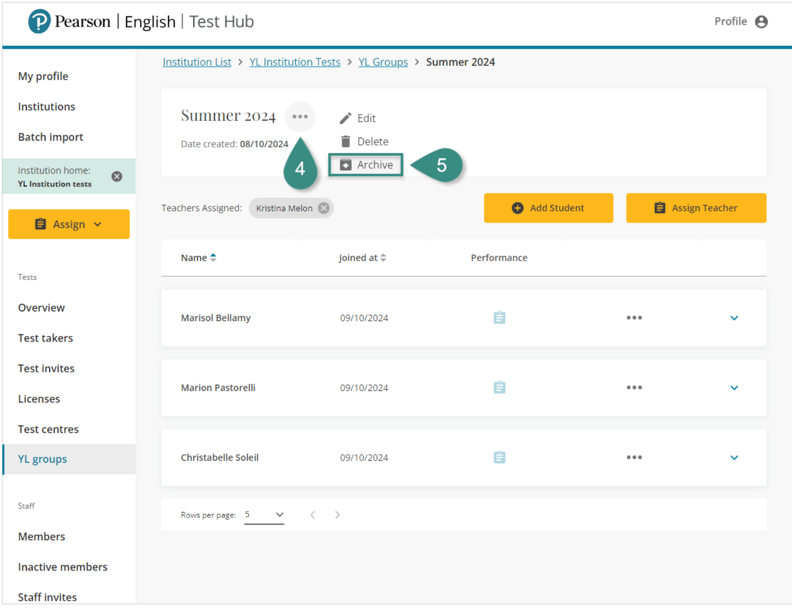Expand Marisol Bellamy's row chevron
This screenshot has width=792, height=613.
pyautogui.click(x=734, y=318)
